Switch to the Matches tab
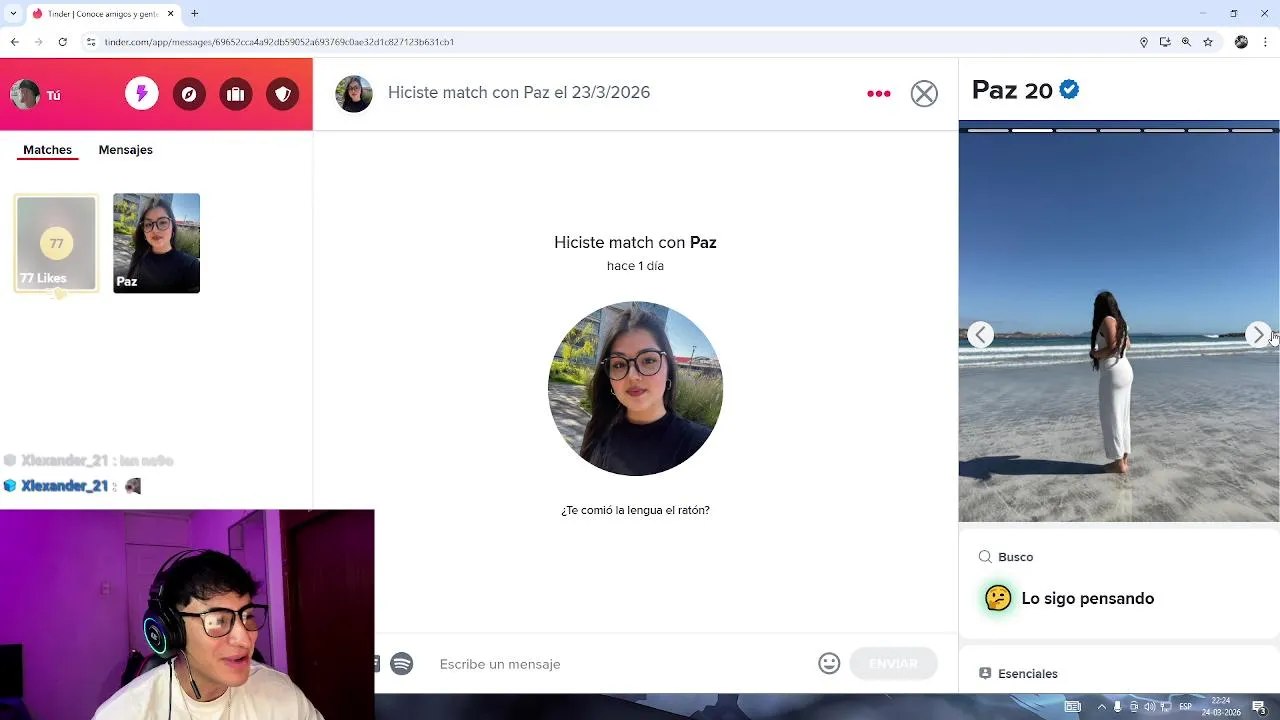 (47, 150)
